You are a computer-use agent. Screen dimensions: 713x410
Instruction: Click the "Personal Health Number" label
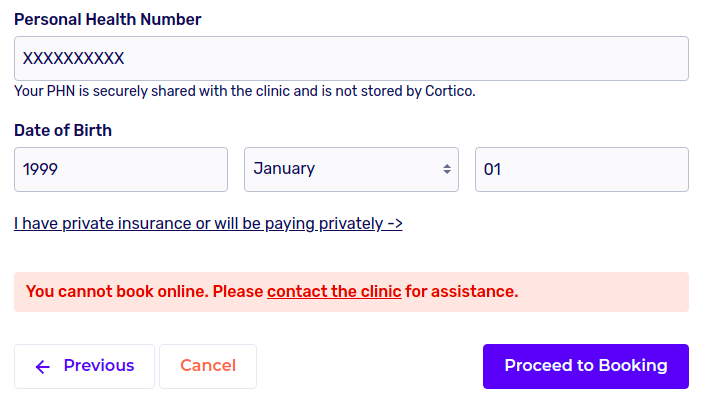(x=107, y=20)
